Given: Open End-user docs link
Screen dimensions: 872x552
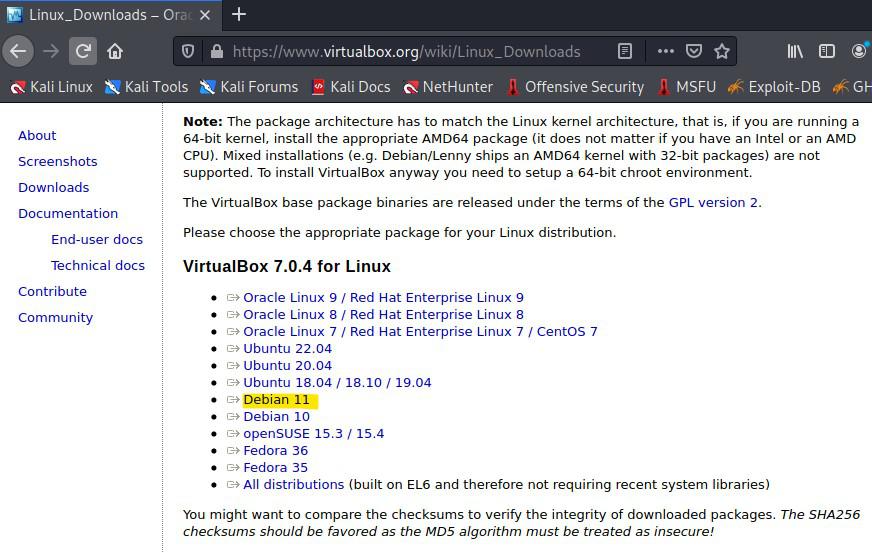Looking at the screenshot, I should coord(97,240).
